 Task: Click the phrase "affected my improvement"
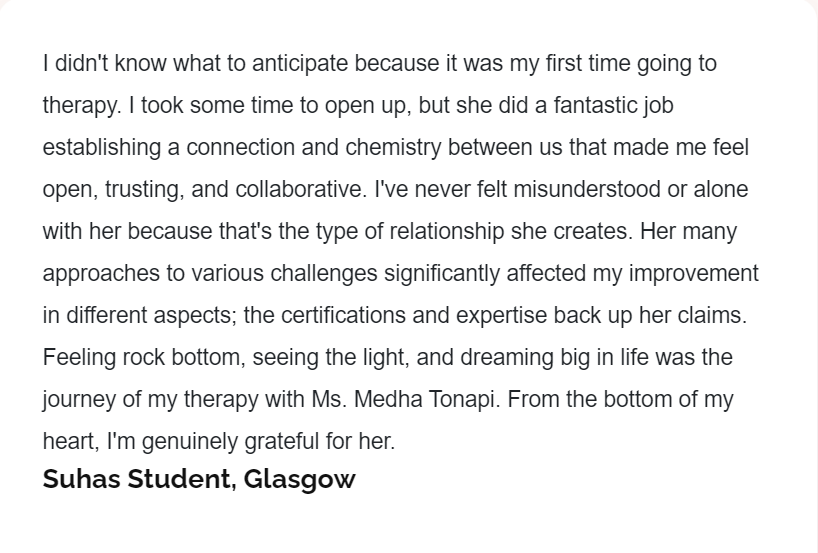click(x=632, y=274)
